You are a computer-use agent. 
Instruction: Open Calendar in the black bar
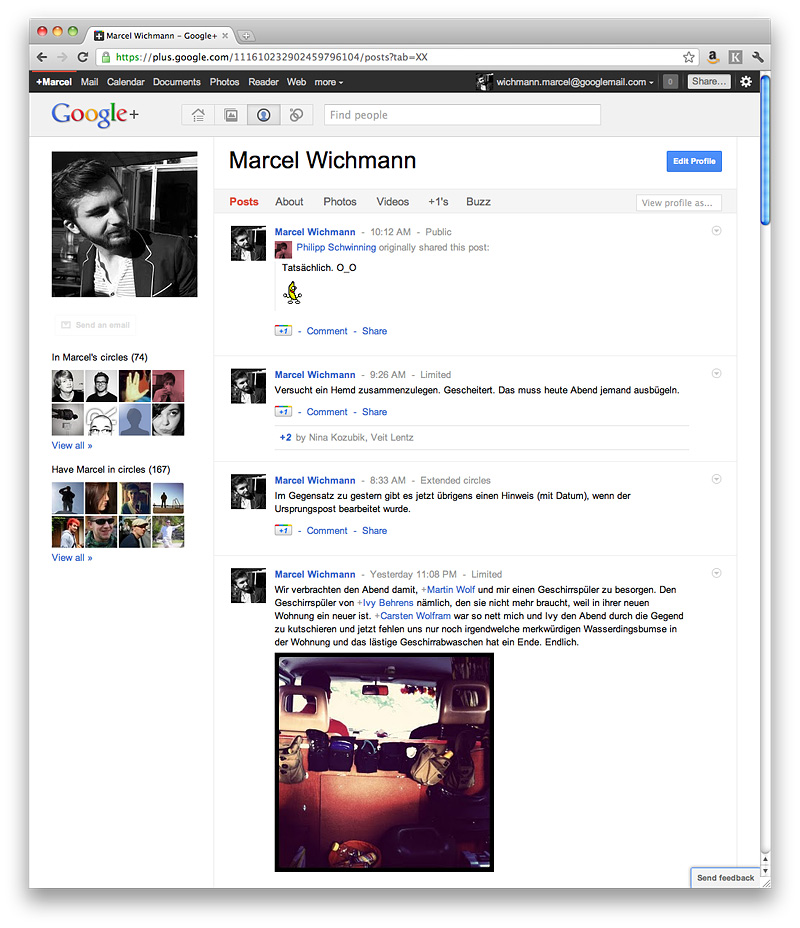125,82
